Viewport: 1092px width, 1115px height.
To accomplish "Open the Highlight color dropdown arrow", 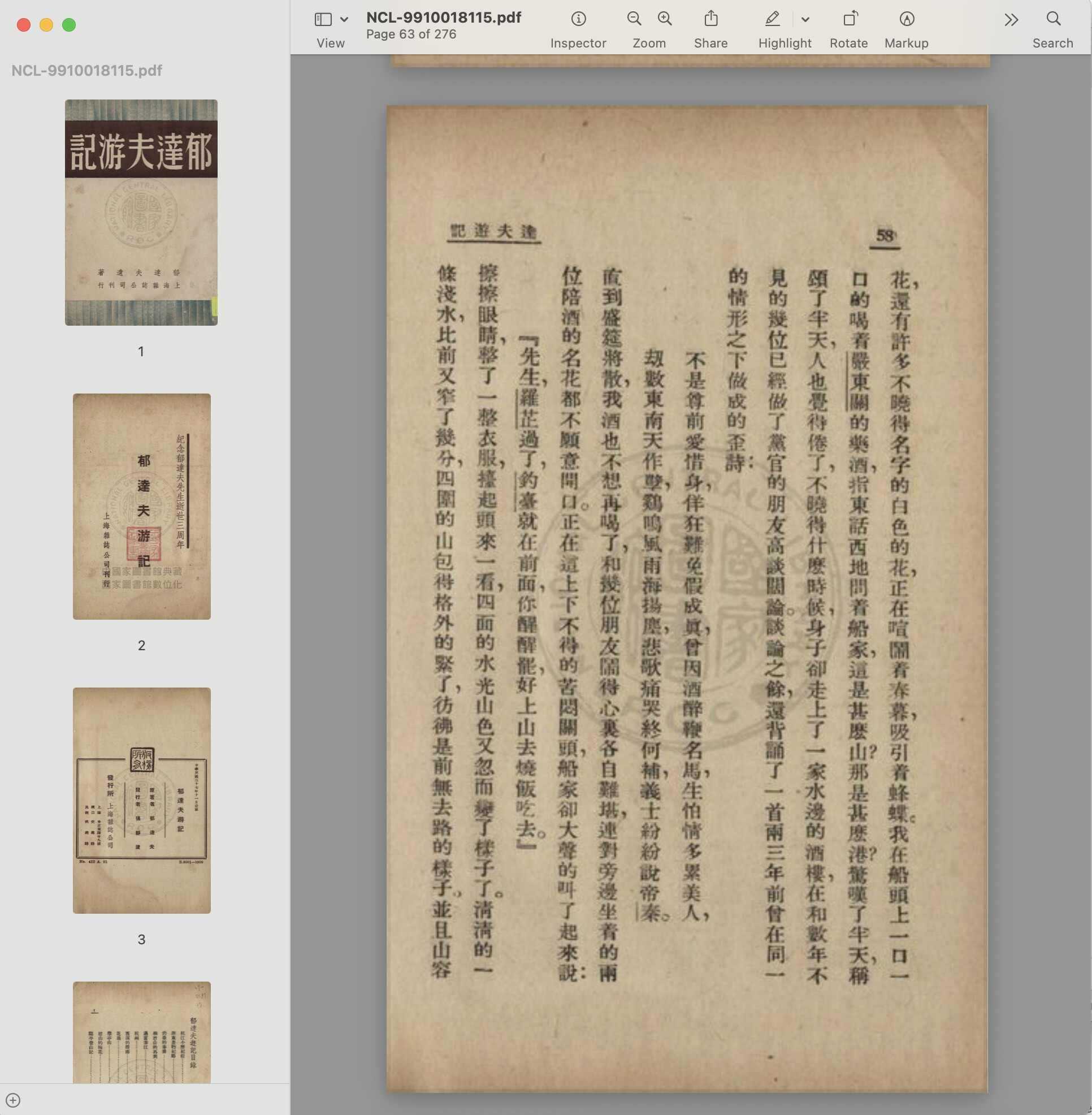I will click(x=805, y=20).
